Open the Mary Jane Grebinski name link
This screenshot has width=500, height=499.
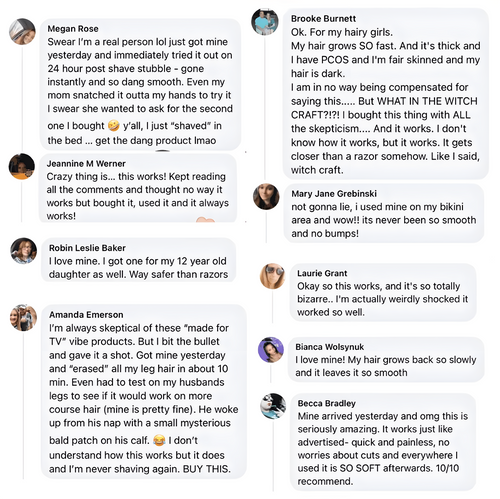334,194
